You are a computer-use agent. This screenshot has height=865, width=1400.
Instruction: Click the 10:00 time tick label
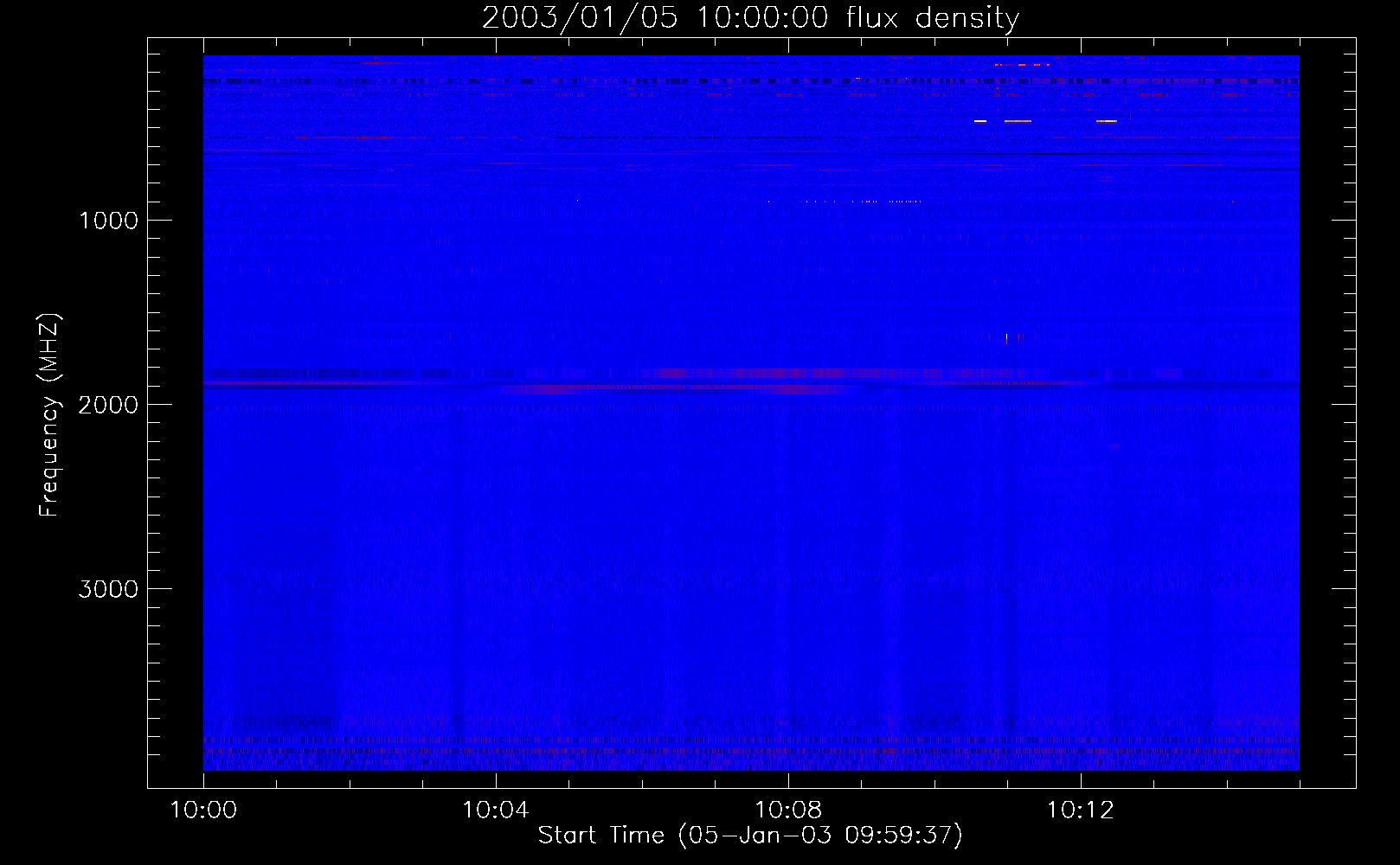[203, 811]
